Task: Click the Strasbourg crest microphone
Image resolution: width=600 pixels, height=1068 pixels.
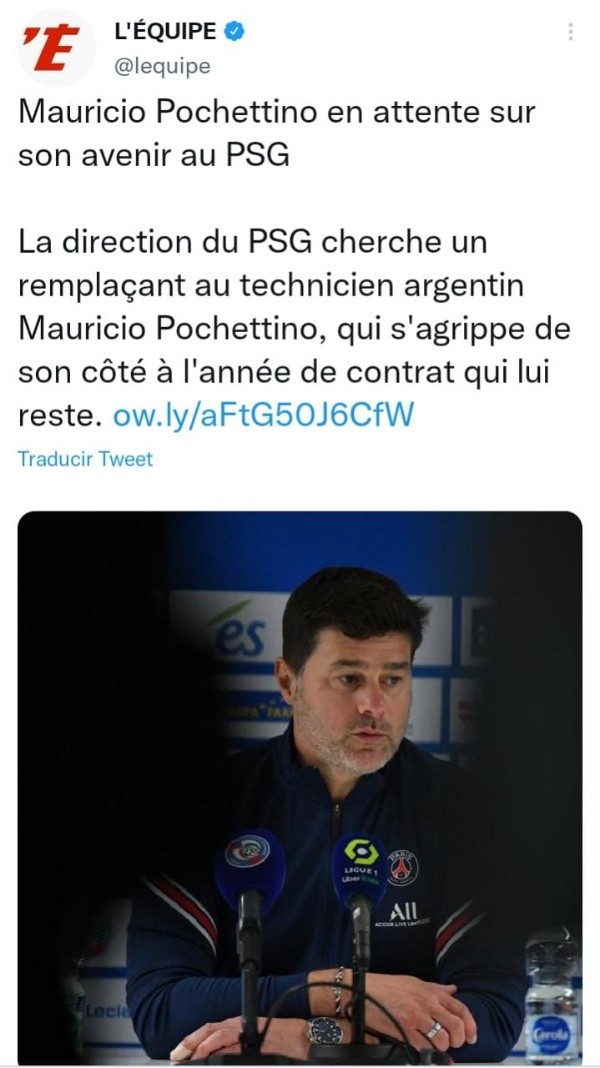Action: 249,869
